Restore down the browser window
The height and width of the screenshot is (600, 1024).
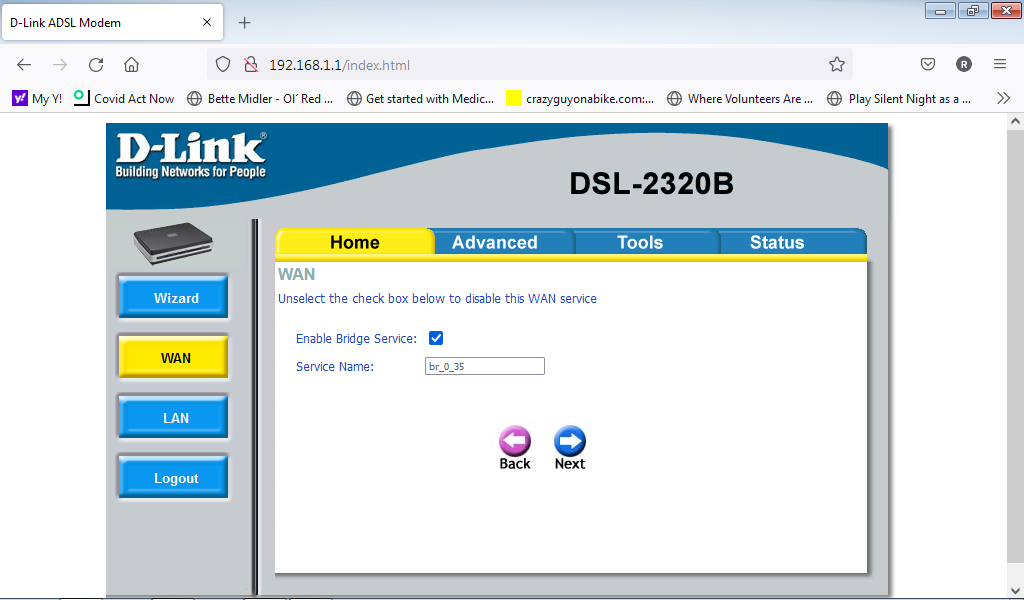(973, 11)
